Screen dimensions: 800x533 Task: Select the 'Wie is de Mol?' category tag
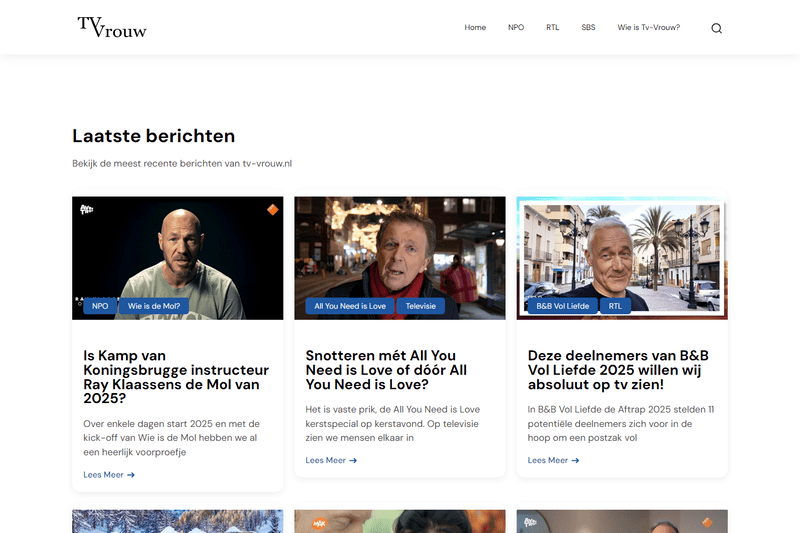click(x=153, y=306)
